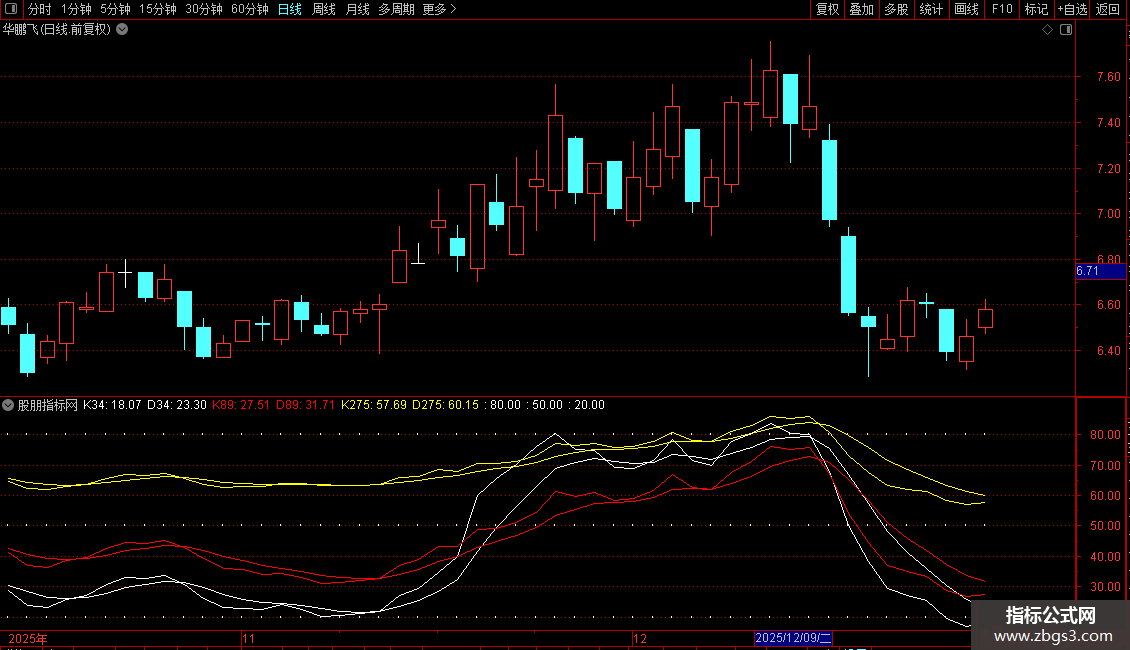Click the 80.00 indicator axis label
This screenshot has height=650, width=1130.
(x=1105, y=435)
